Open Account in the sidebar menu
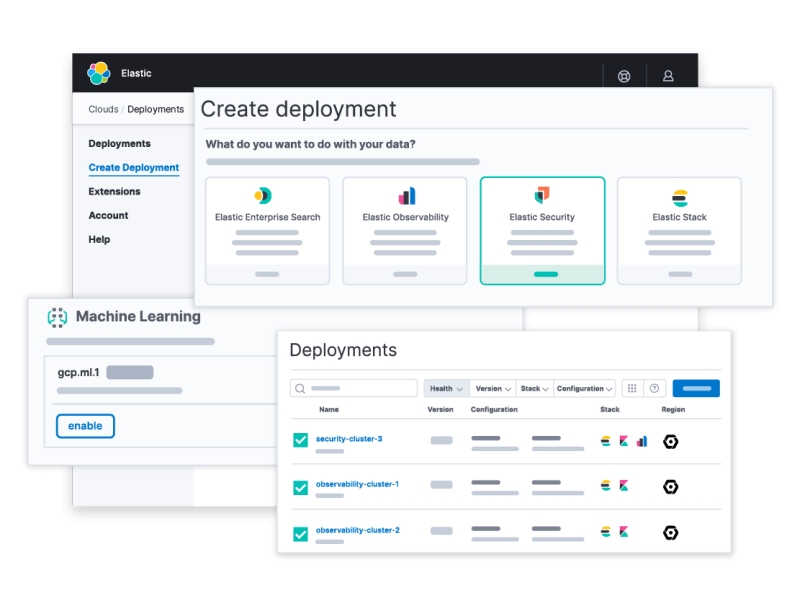Image resolution: width=800 pixels, height=605 pixels. [108, 216]
